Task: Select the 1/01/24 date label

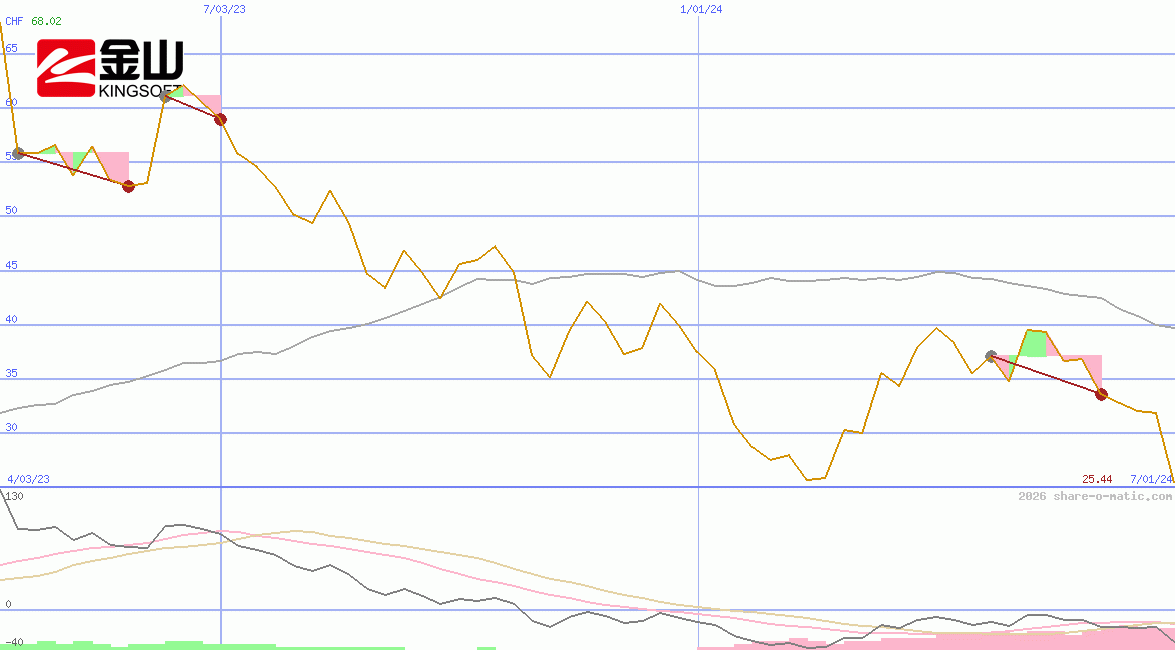Action: (701, 9)
